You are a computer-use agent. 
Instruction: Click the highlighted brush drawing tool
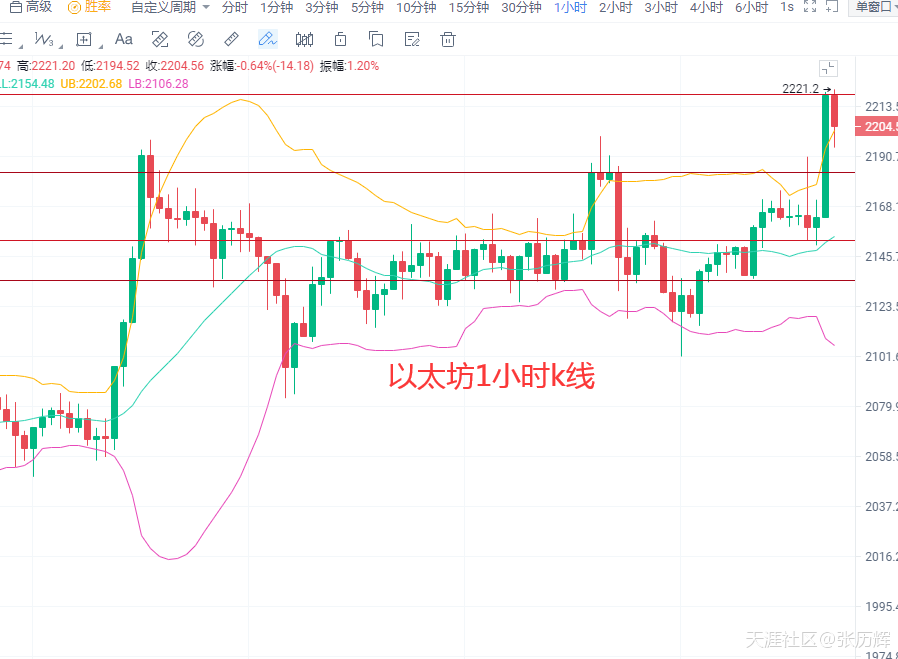[x=267, y=40]
